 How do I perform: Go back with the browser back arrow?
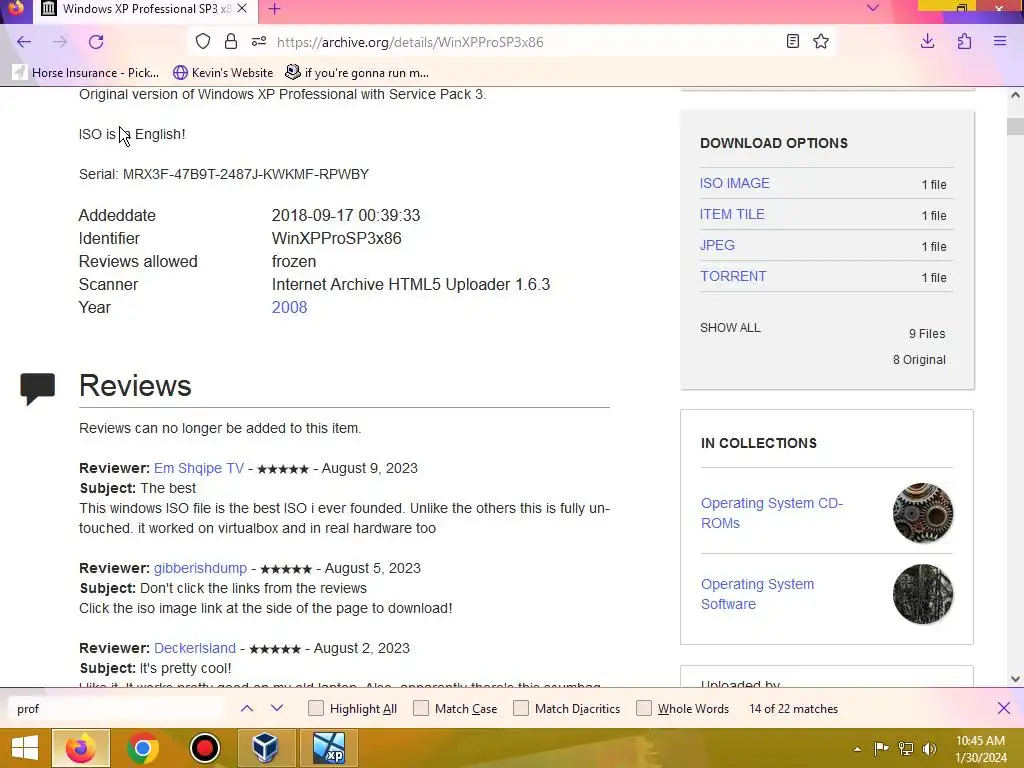(x=24, y=42)
